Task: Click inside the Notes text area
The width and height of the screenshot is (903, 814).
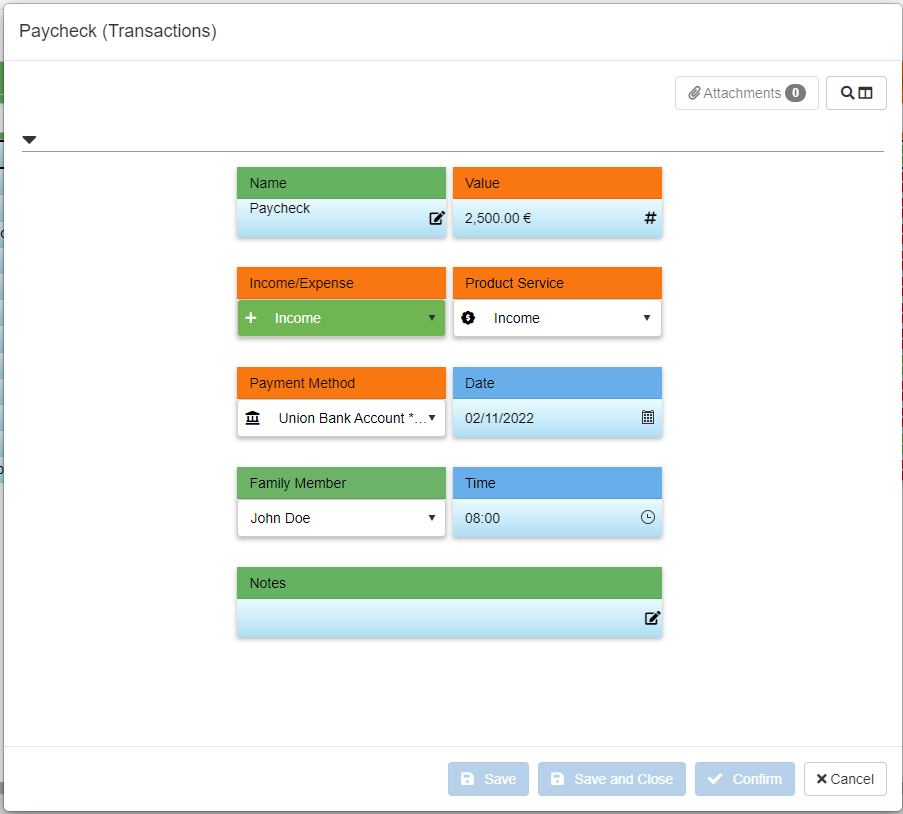Action: [440, 618]
